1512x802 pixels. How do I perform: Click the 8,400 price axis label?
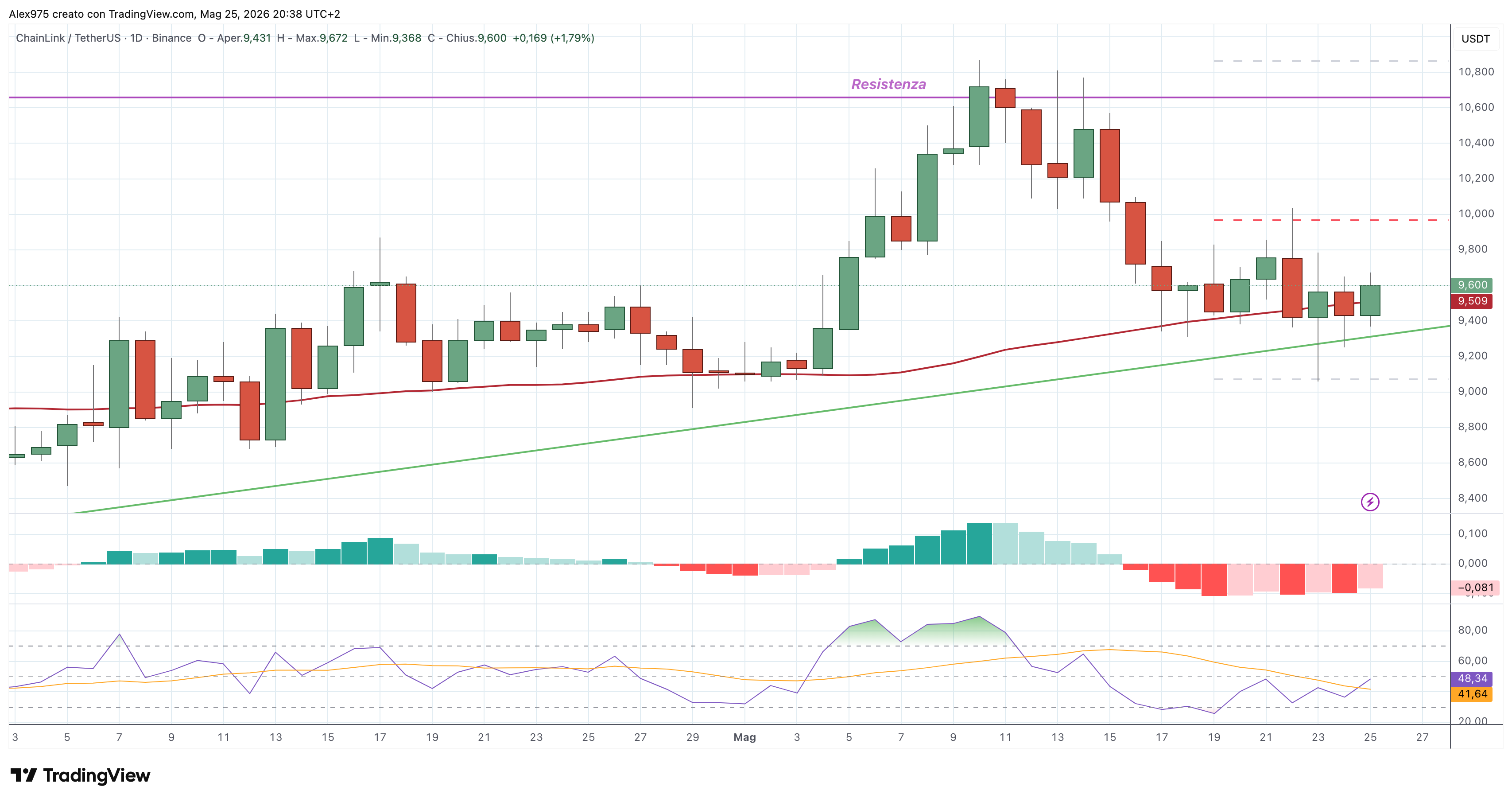click(x=1473, y=498)
